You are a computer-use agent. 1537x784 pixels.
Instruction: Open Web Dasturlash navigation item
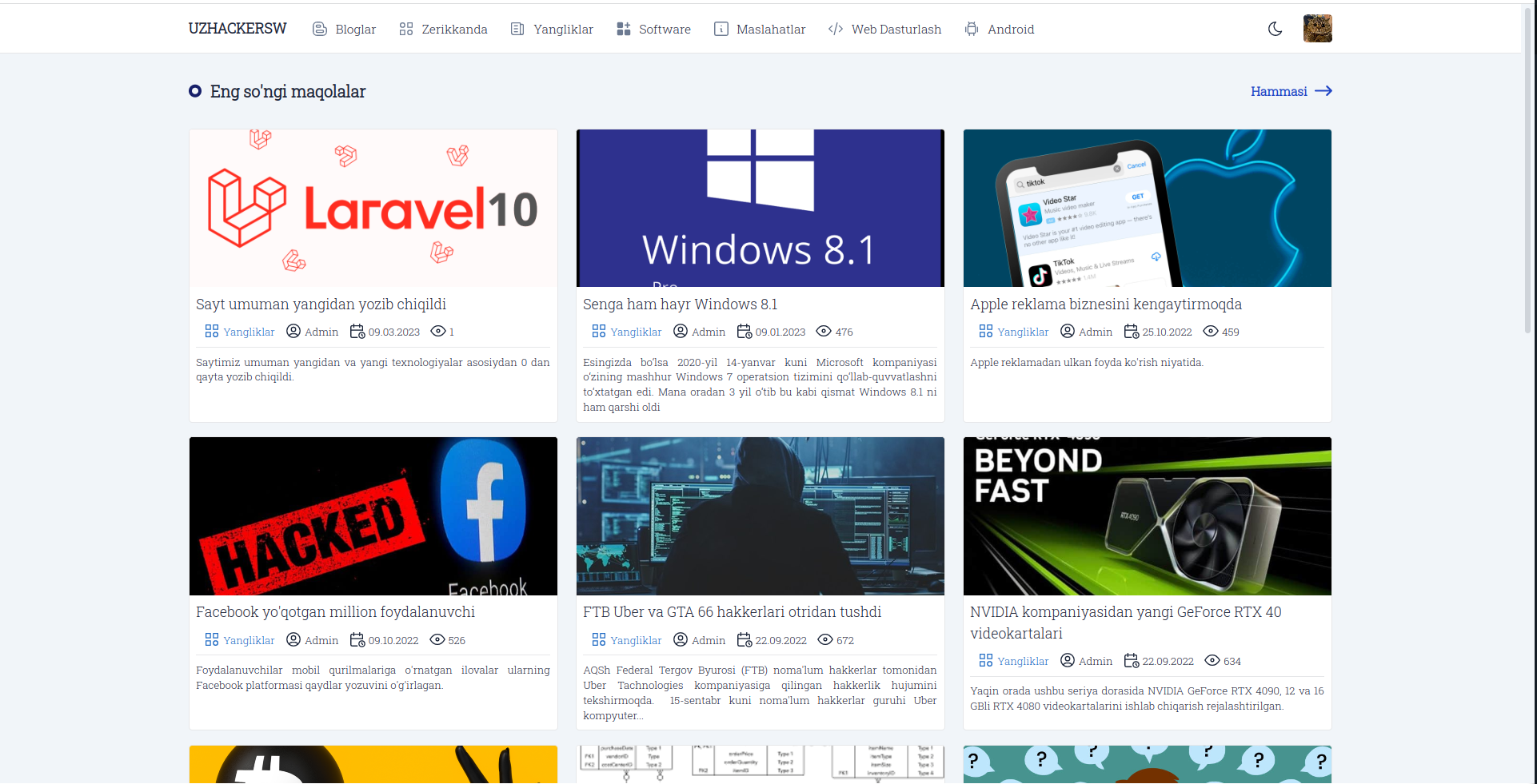pyautogui.click(x=885, y=29)
